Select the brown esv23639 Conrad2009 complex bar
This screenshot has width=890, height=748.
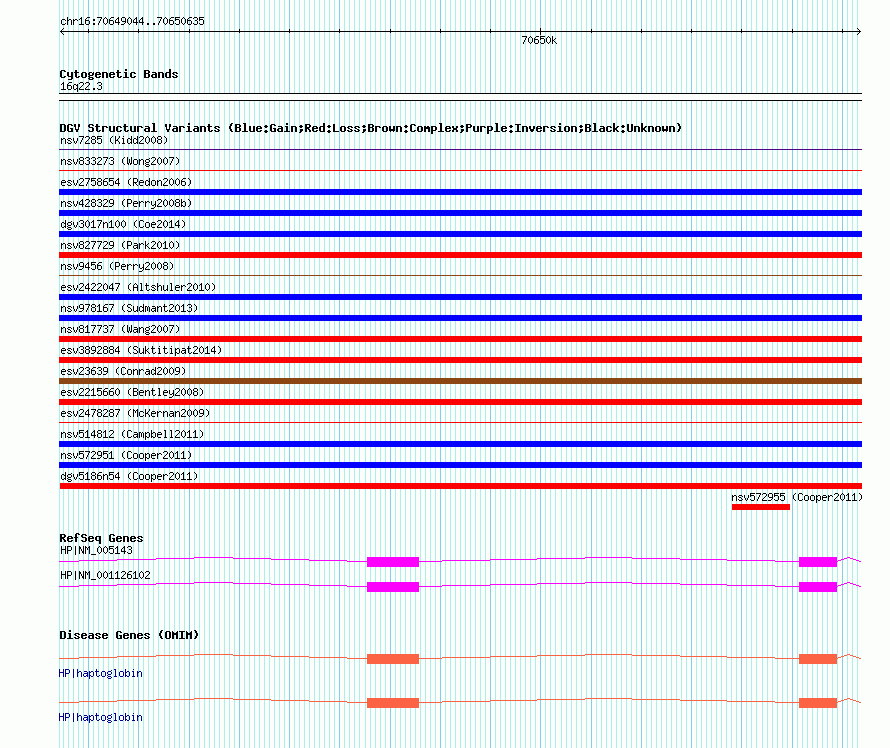[460, 381]
